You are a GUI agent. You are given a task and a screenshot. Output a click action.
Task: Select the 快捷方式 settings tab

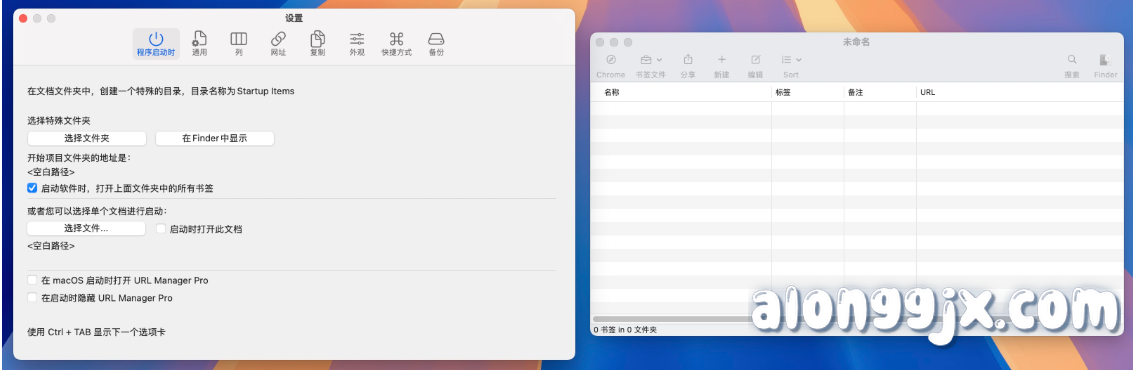(397, 44)
